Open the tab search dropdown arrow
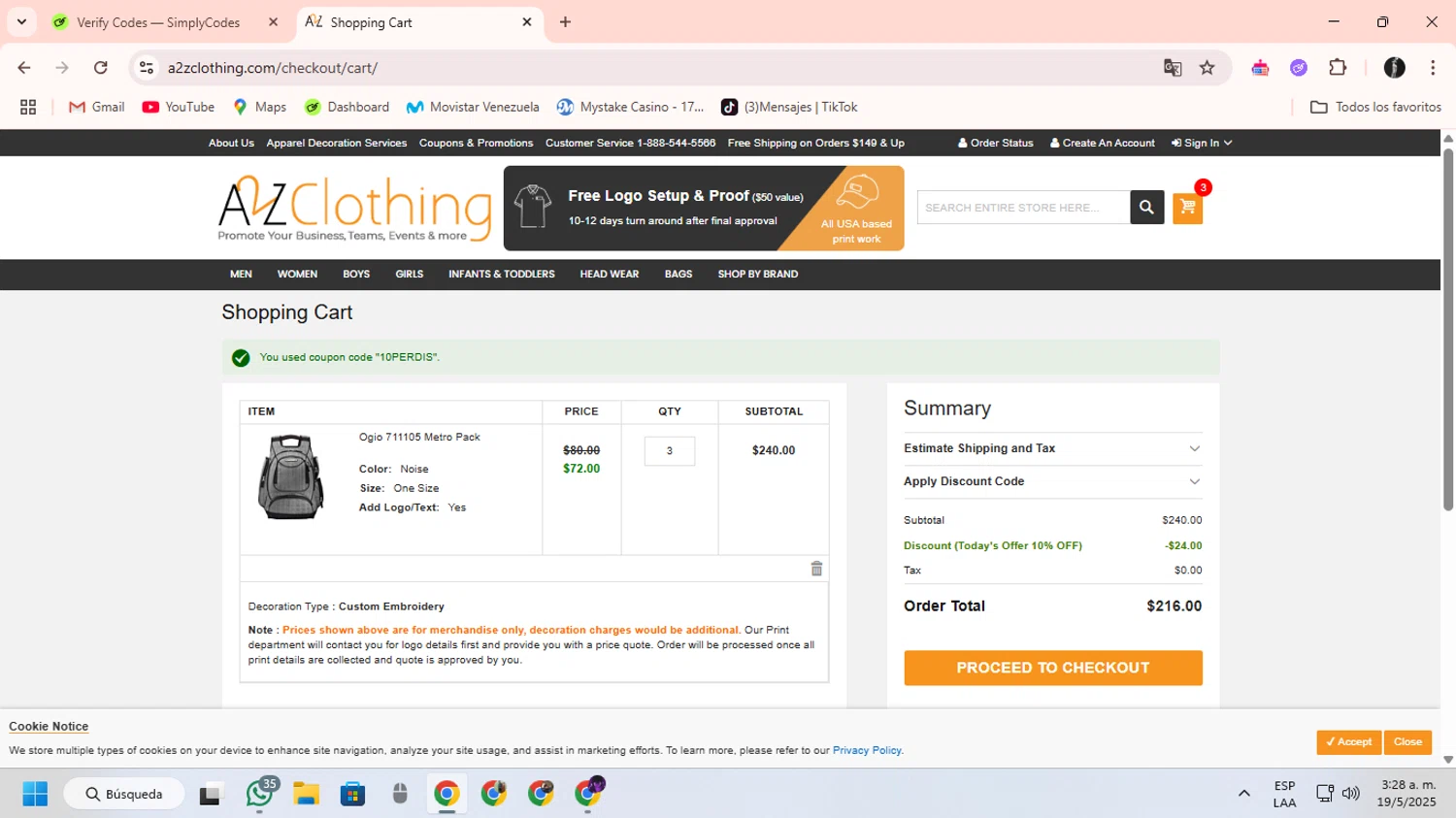 21,21
